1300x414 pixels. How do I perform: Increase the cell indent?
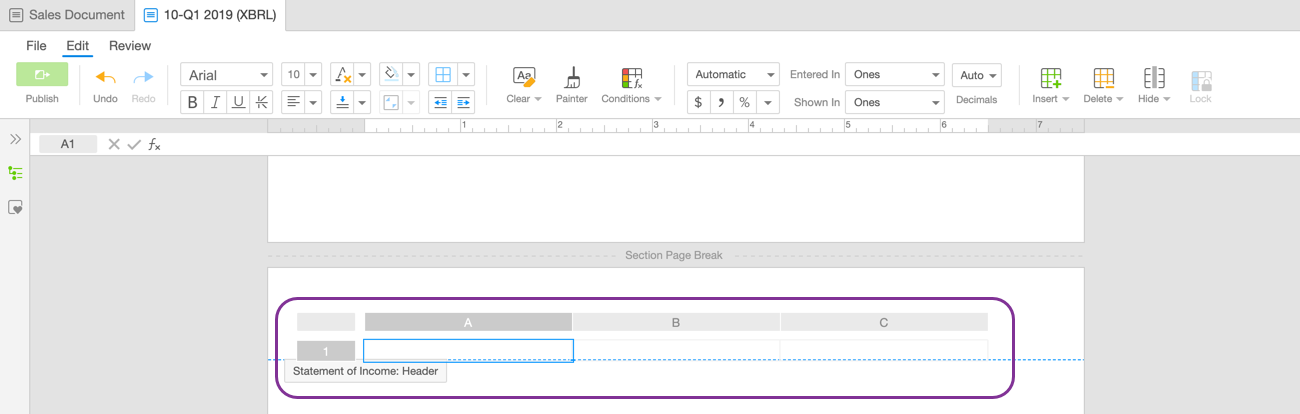463,102
